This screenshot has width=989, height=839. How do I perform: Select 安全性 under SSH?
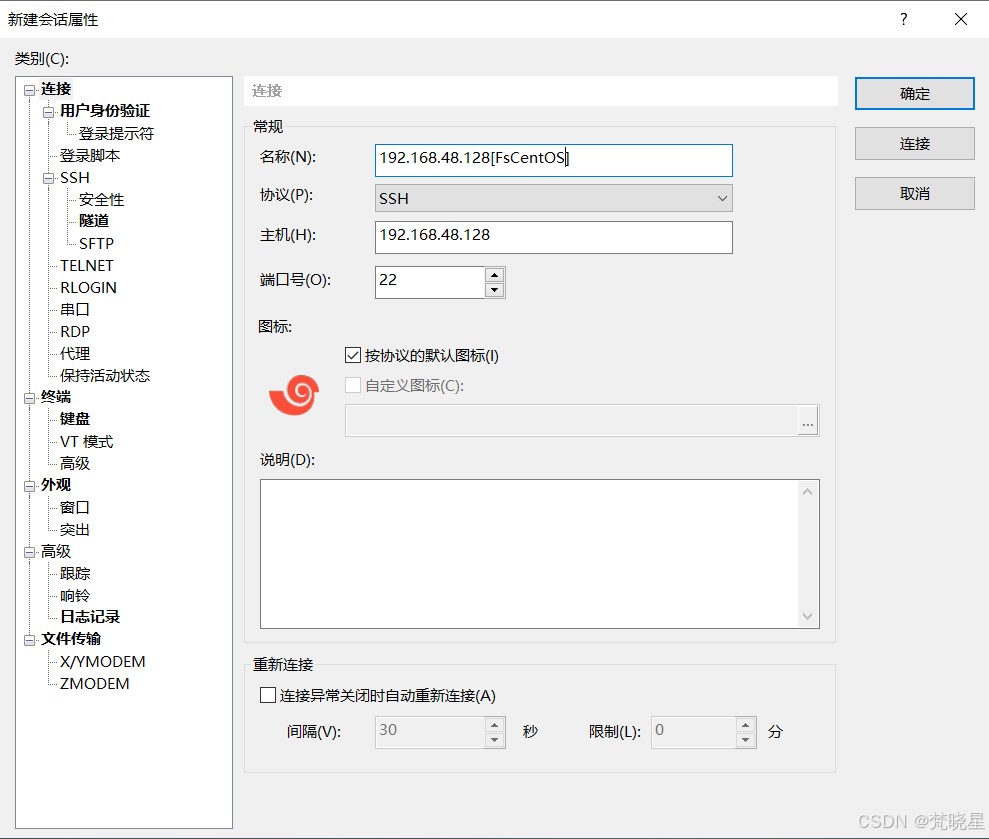tap(102, 199)
